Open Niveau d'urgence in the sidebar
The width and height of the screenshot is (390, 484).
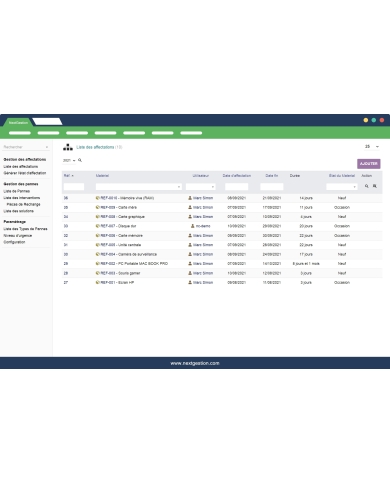pos(18,236)
